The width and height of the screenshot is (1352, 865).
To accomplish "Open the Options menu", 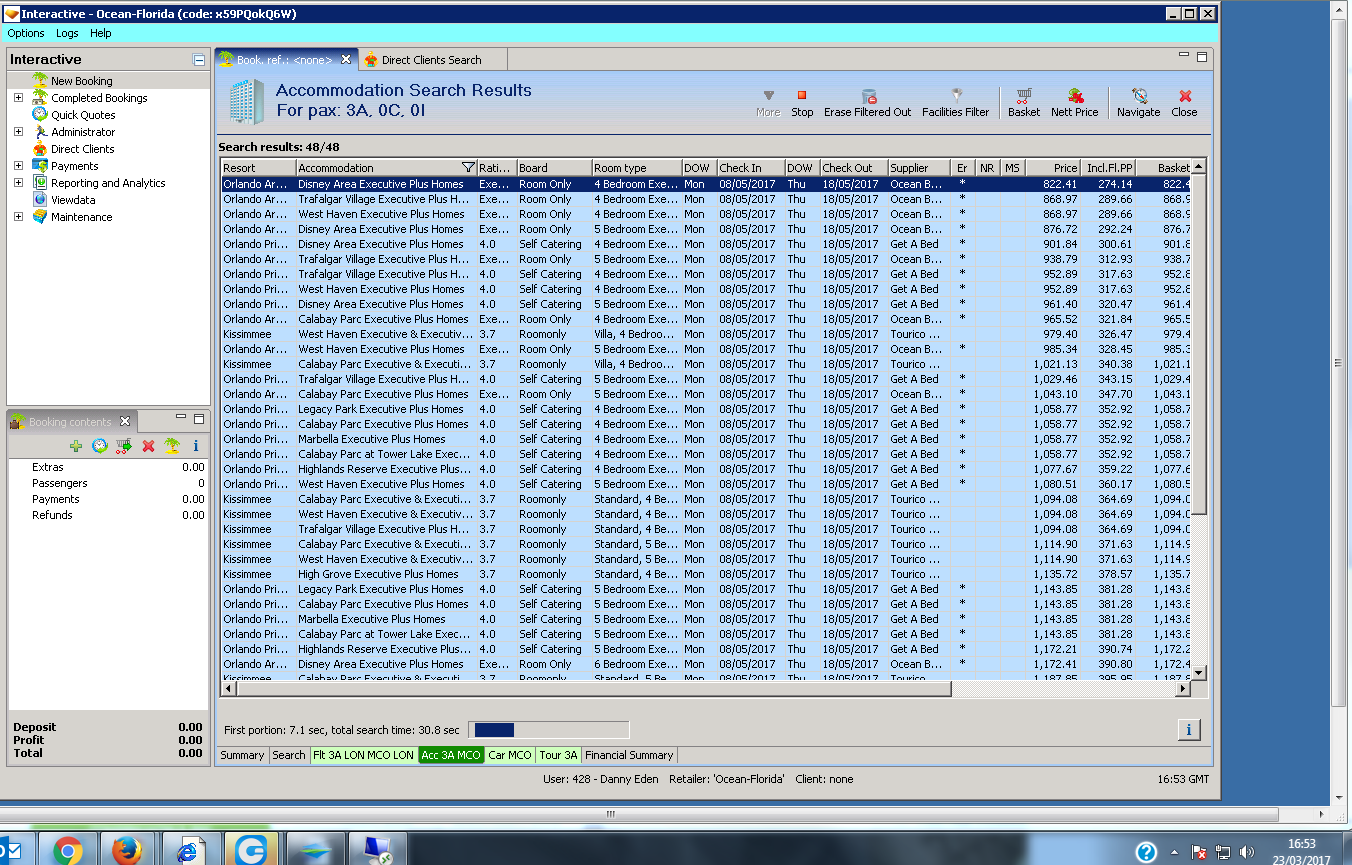I will coord(26,33).
